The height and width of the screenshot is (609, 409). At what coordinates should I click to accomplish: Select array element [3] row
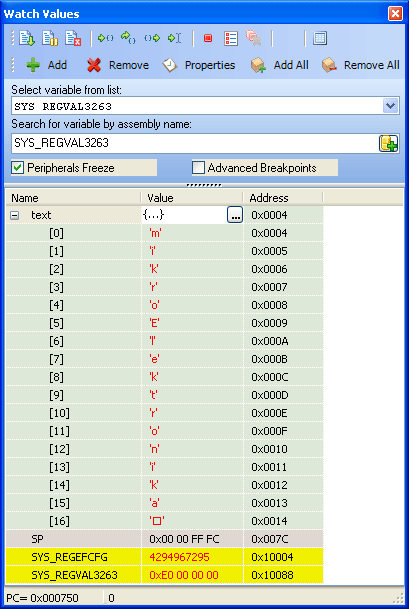click(164, 287)
